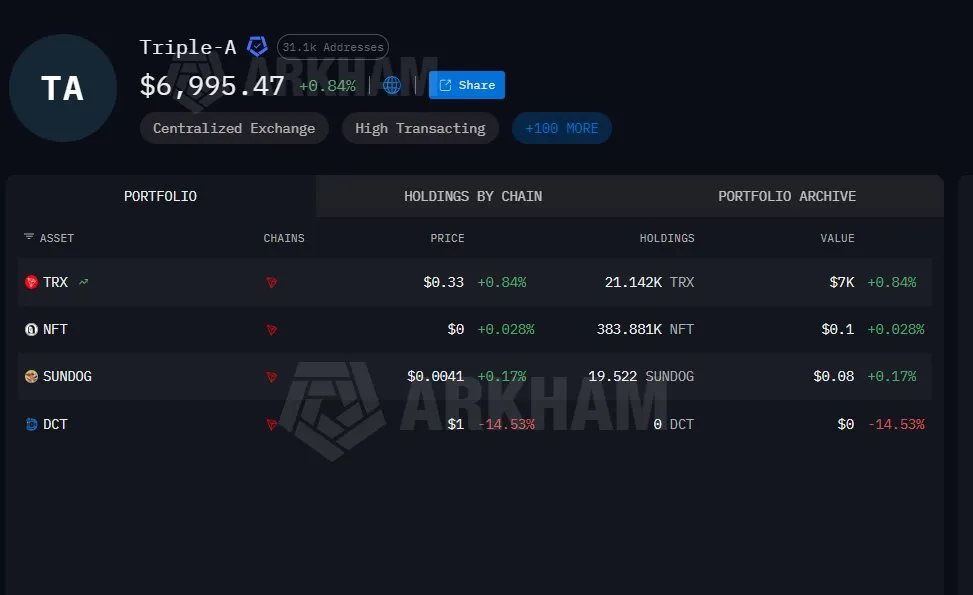Click the NFT token logo icon

point(31,329)
